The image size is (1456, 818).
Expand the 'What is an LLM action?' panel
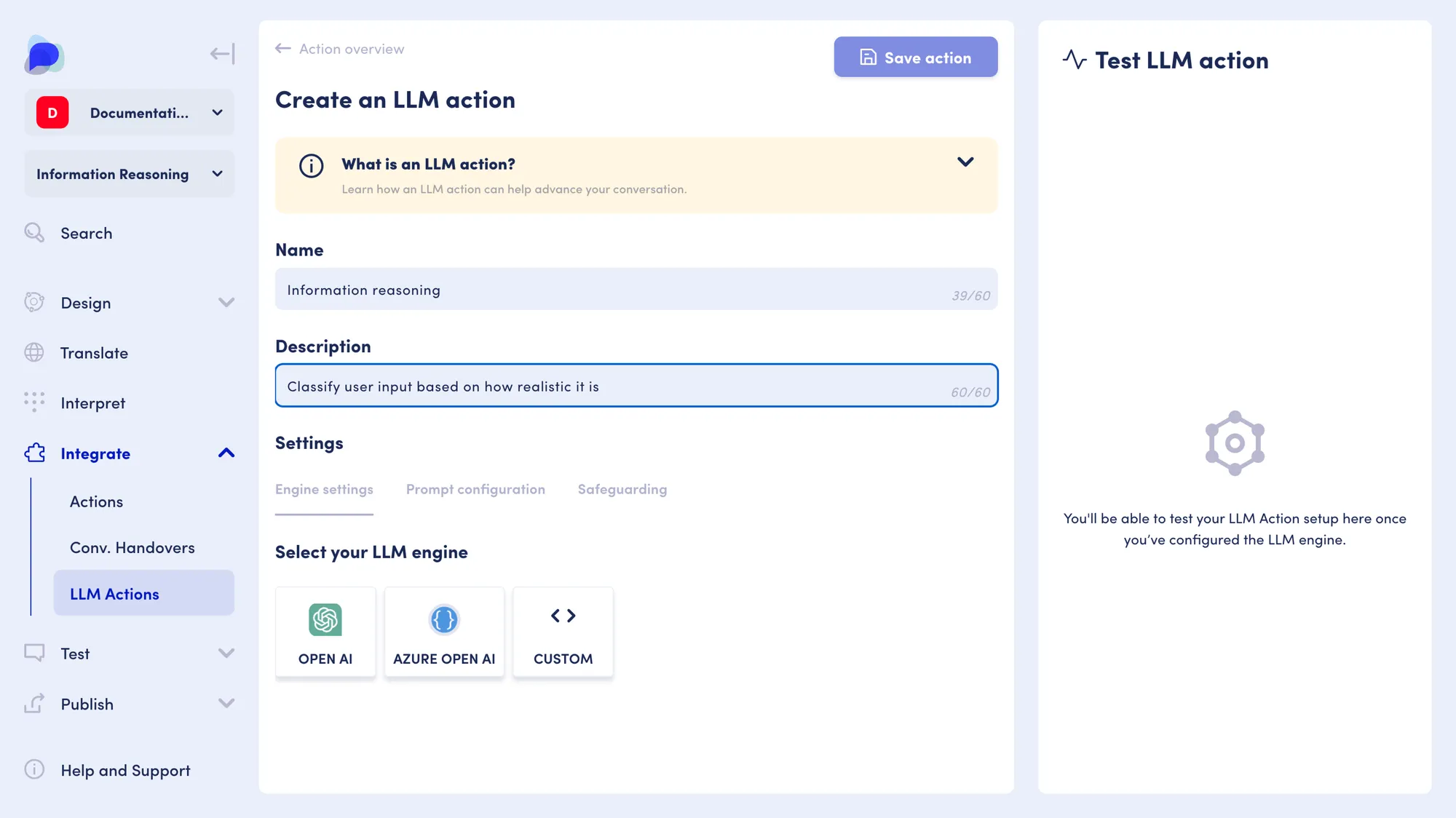(x=965, y=162)
